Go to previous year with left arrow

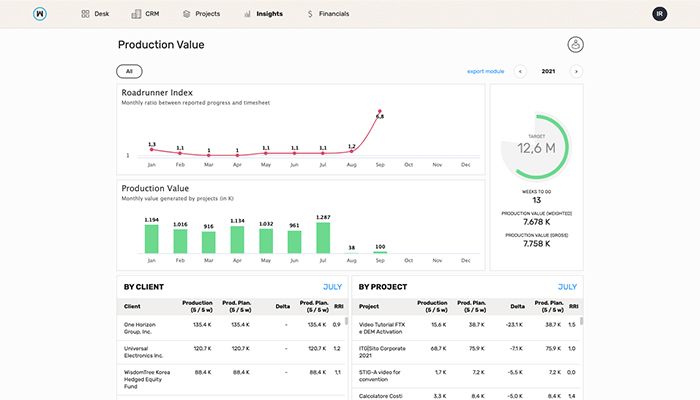pyautogui.click(x=520, y=71)
